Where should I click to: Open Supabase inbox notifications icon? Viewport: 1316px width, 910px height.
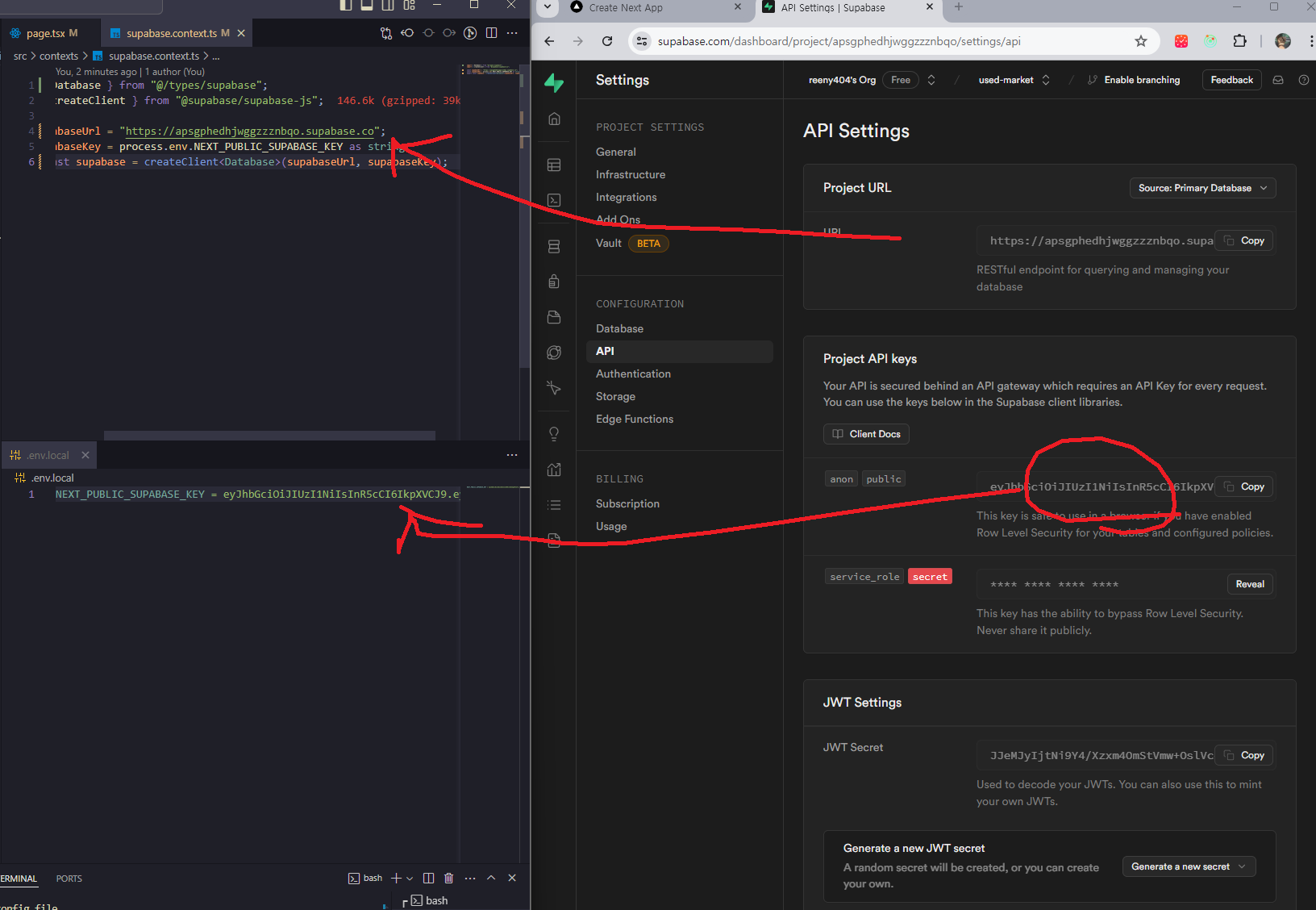click(1278, 80)
